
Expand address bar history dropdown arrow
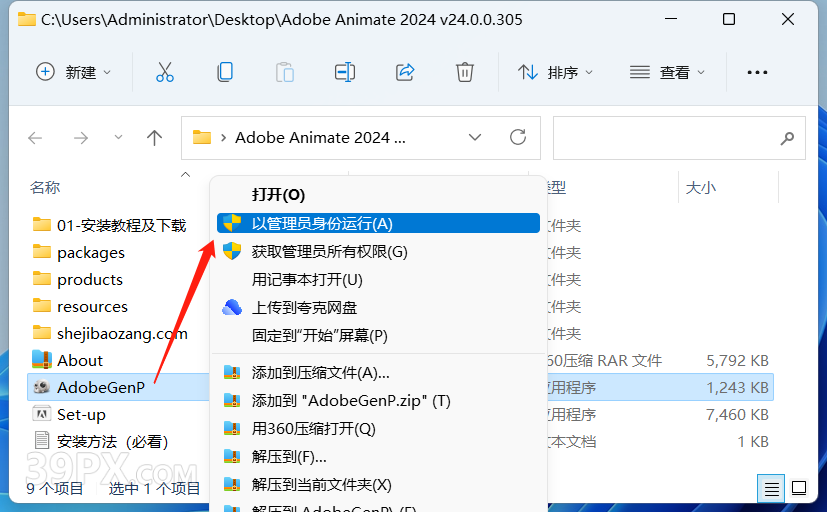[475, 138]
